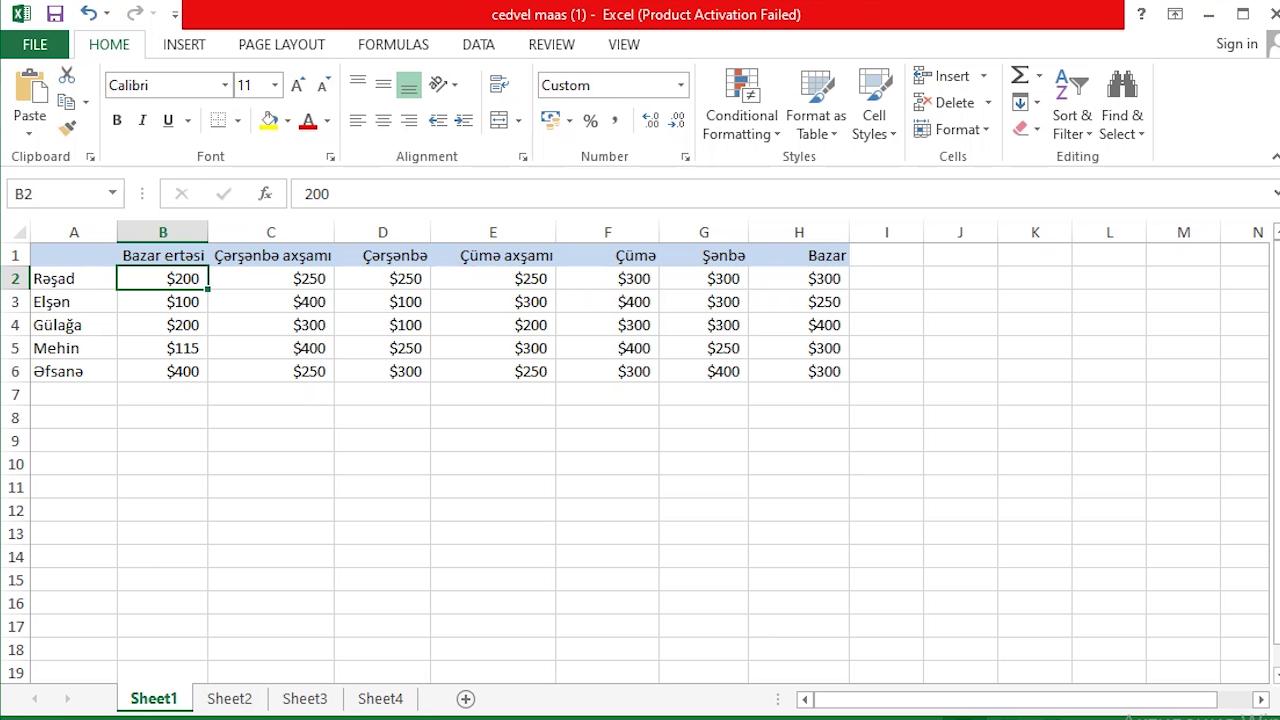
Task: Activate the Format Painter brush
Action: click(x=67, y=128)
